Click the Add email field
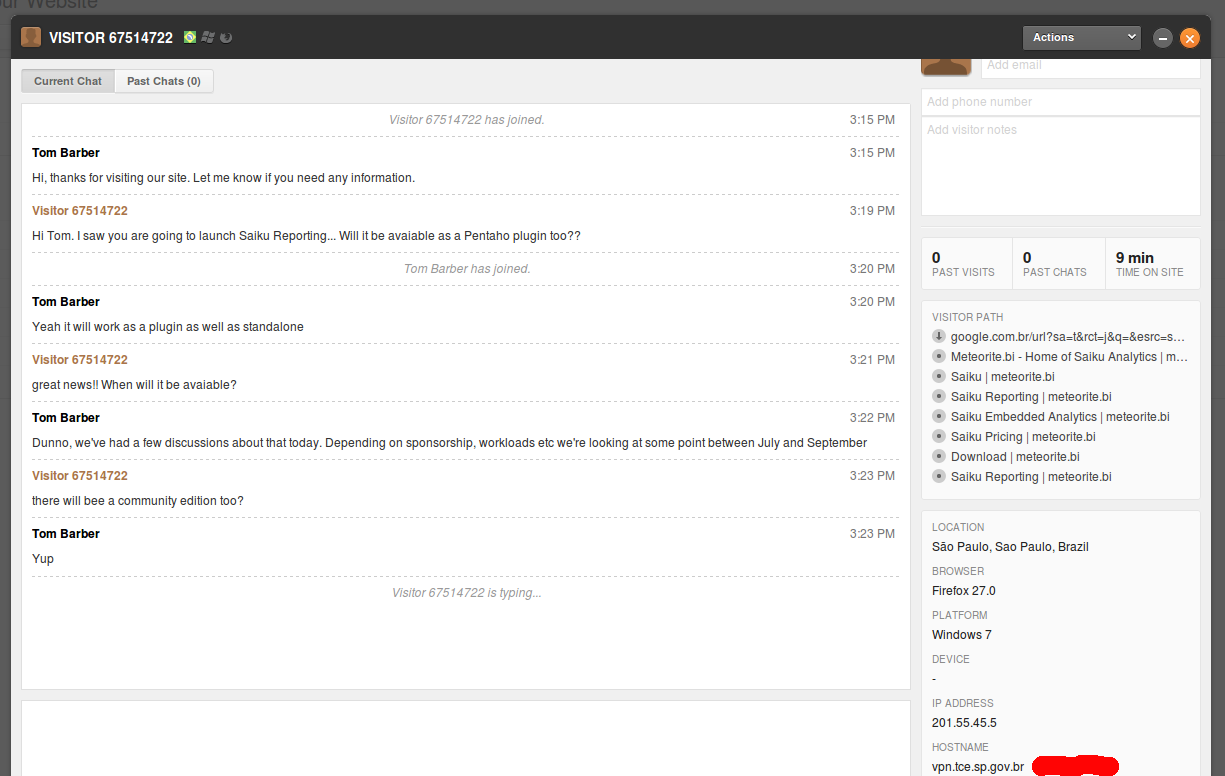 (x=1090, y=65)
